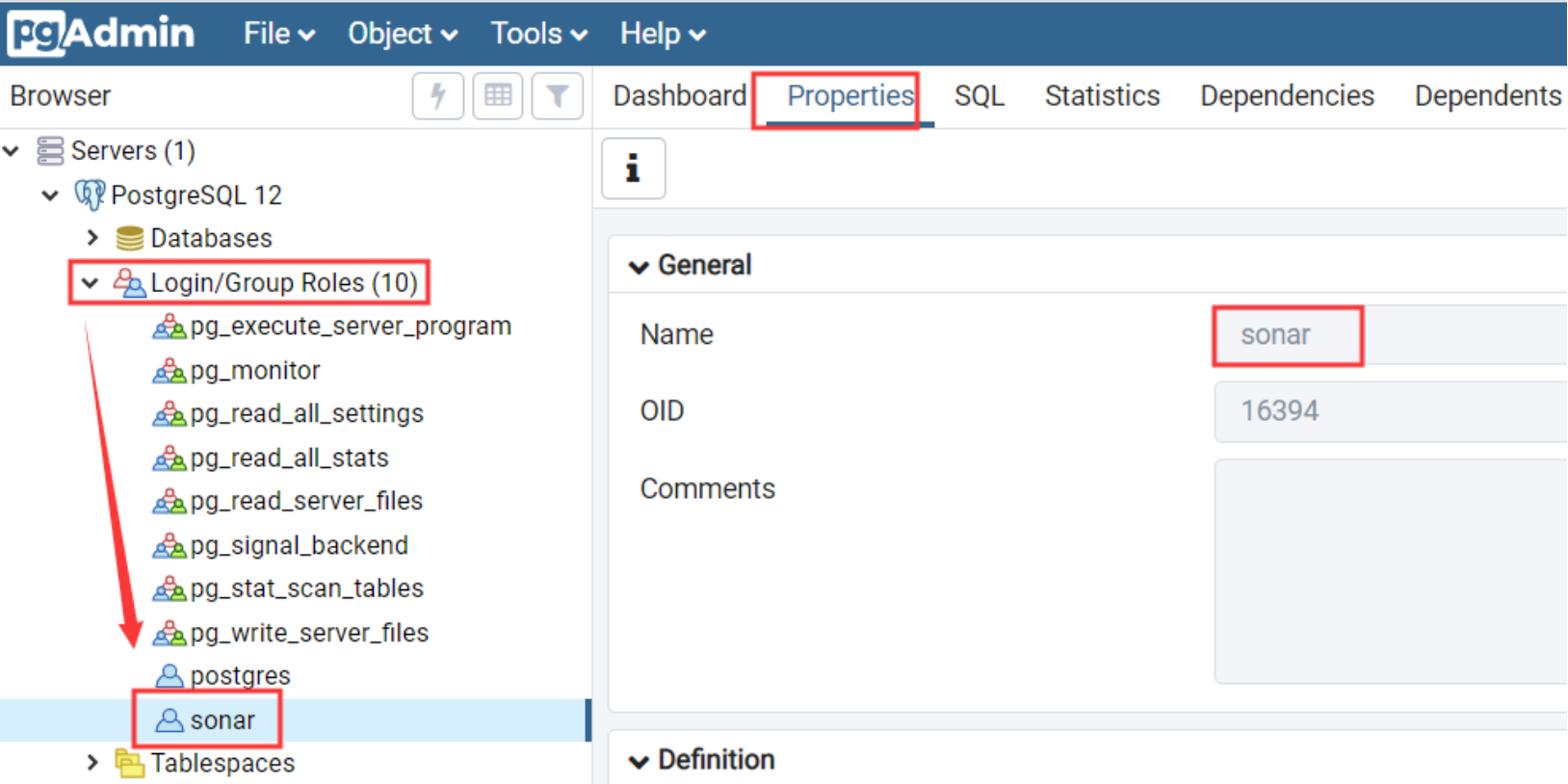Collapse the Login/Group Roles node
Screen dimensions: 1568x784
(x=90, y=283)
